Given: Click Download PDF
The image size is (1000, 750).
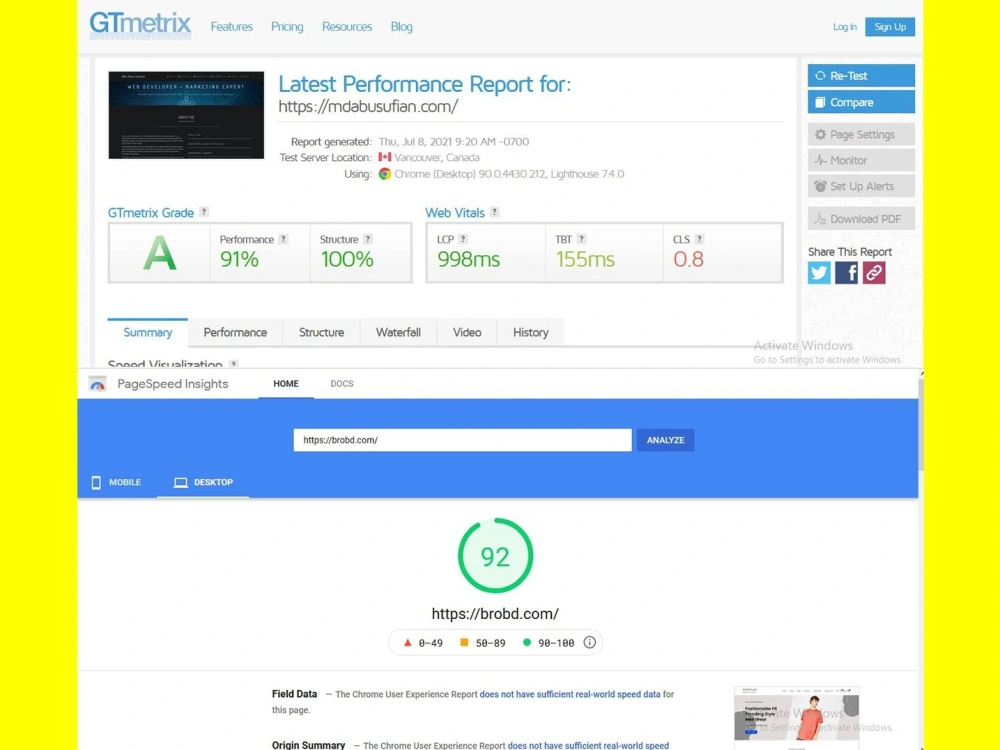Looking at the screenshot, I should [x=861, y=219].
